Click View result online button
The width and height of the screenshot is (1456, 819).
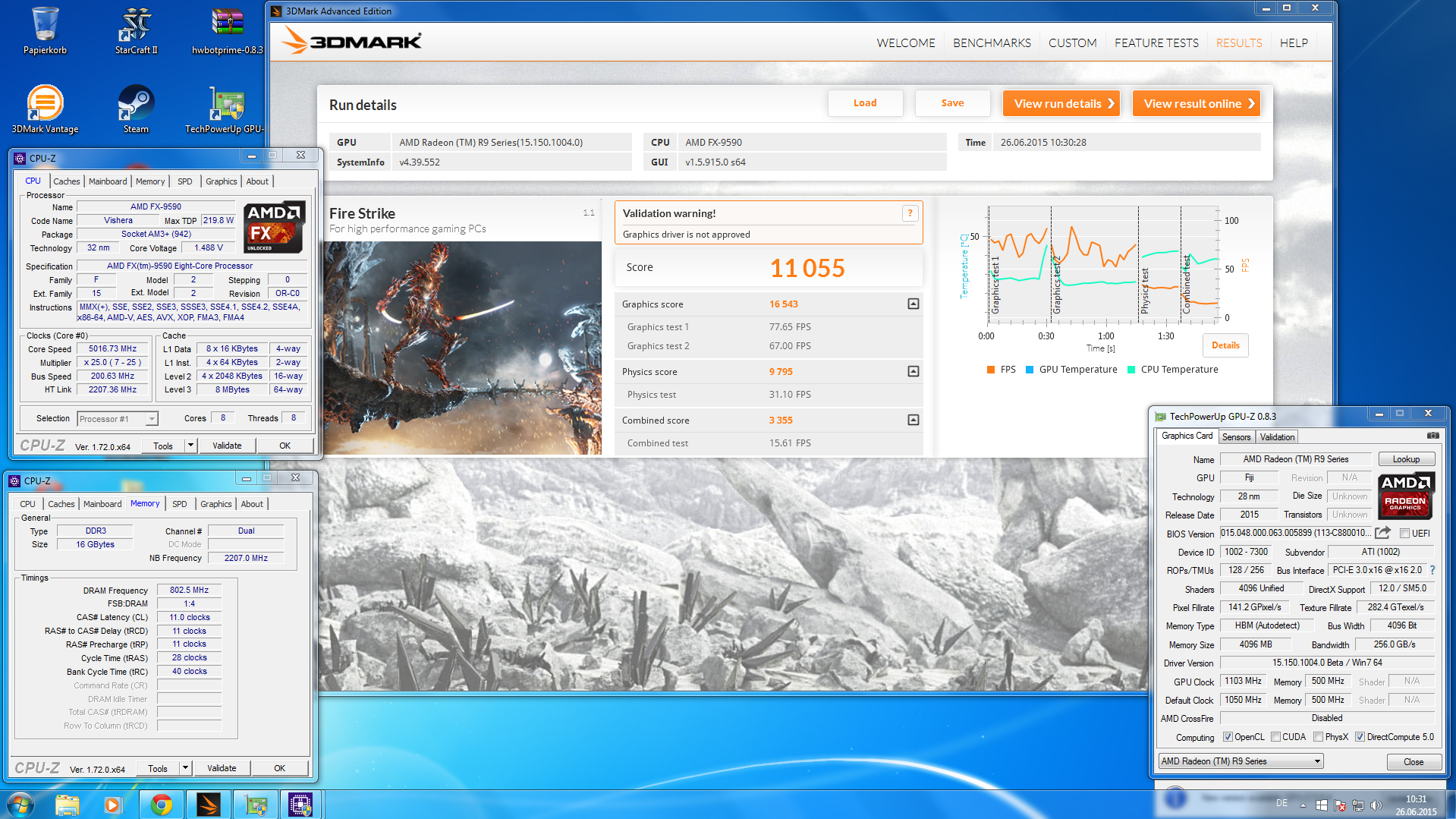point(1197,103)
